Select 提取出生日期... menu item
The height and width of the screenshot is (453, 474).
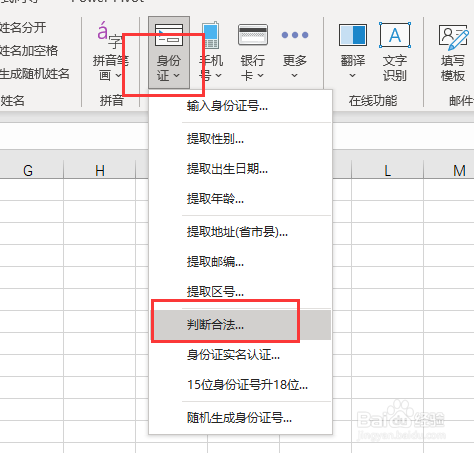[x=240, y=169]
